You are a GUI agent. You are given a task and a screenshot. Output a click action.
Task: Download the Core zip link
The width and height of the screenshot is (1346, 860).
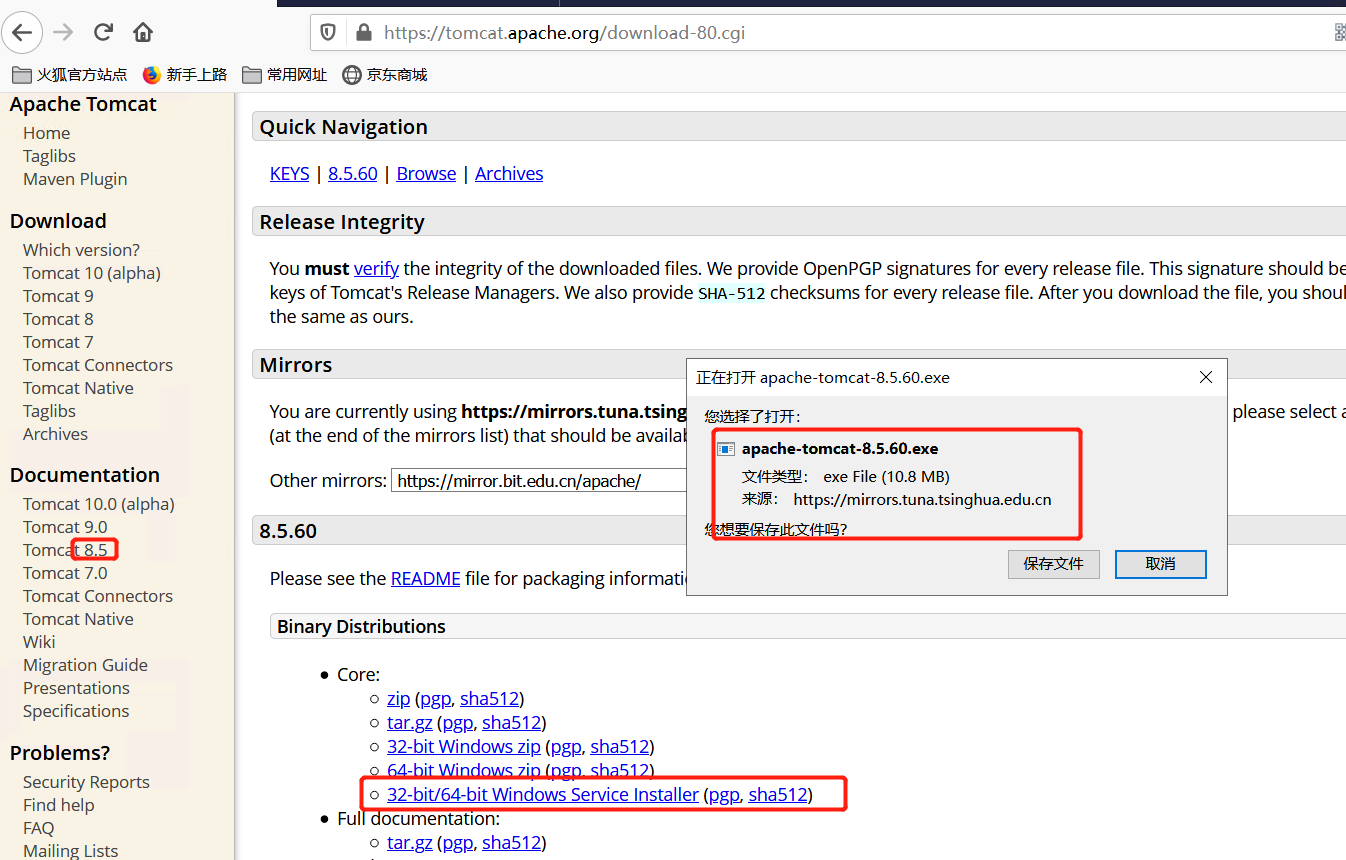[398, 699]
